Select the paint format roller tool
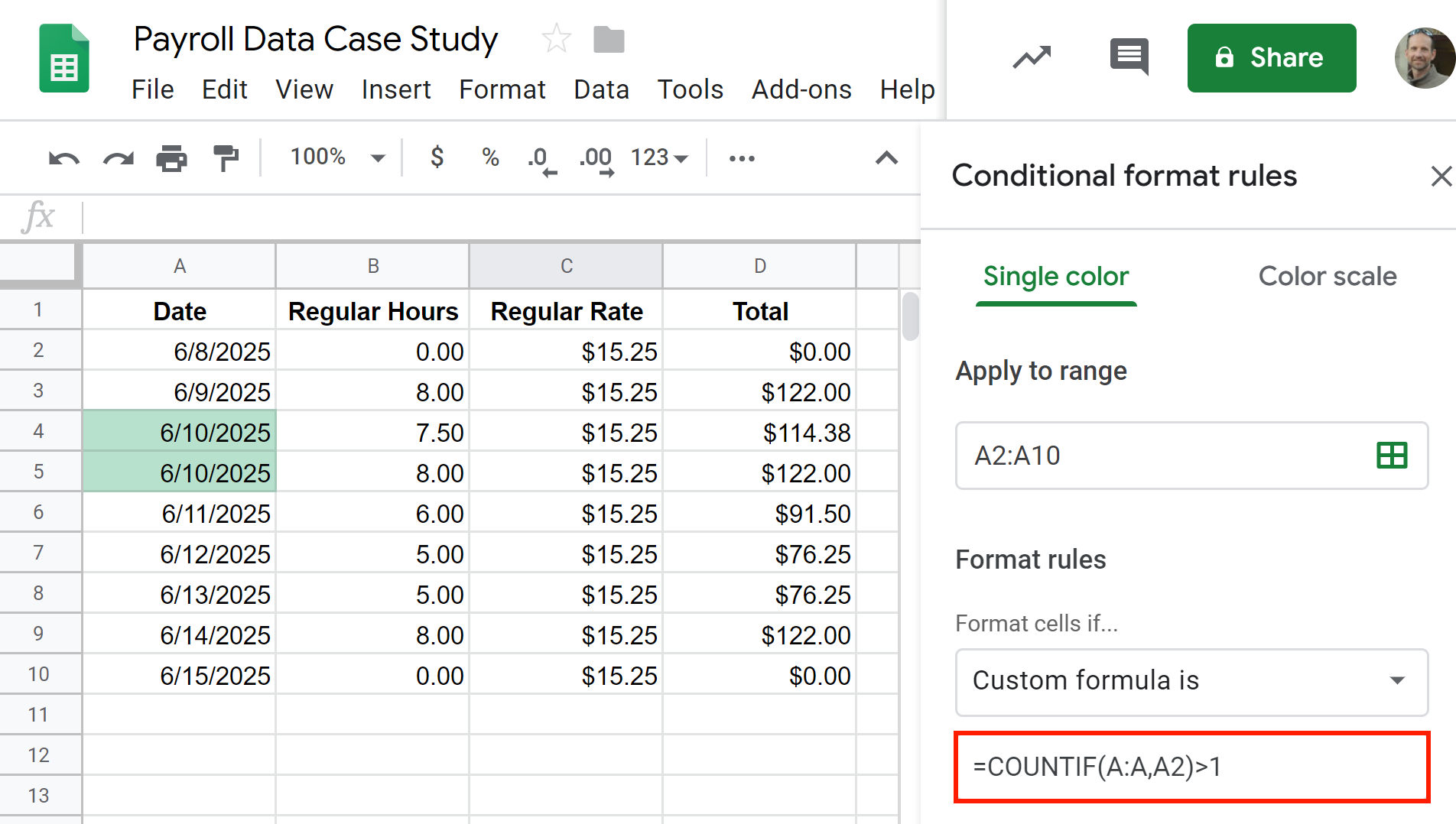The width and height of the screenshot is (1456, 824). (x=226, y=158)
